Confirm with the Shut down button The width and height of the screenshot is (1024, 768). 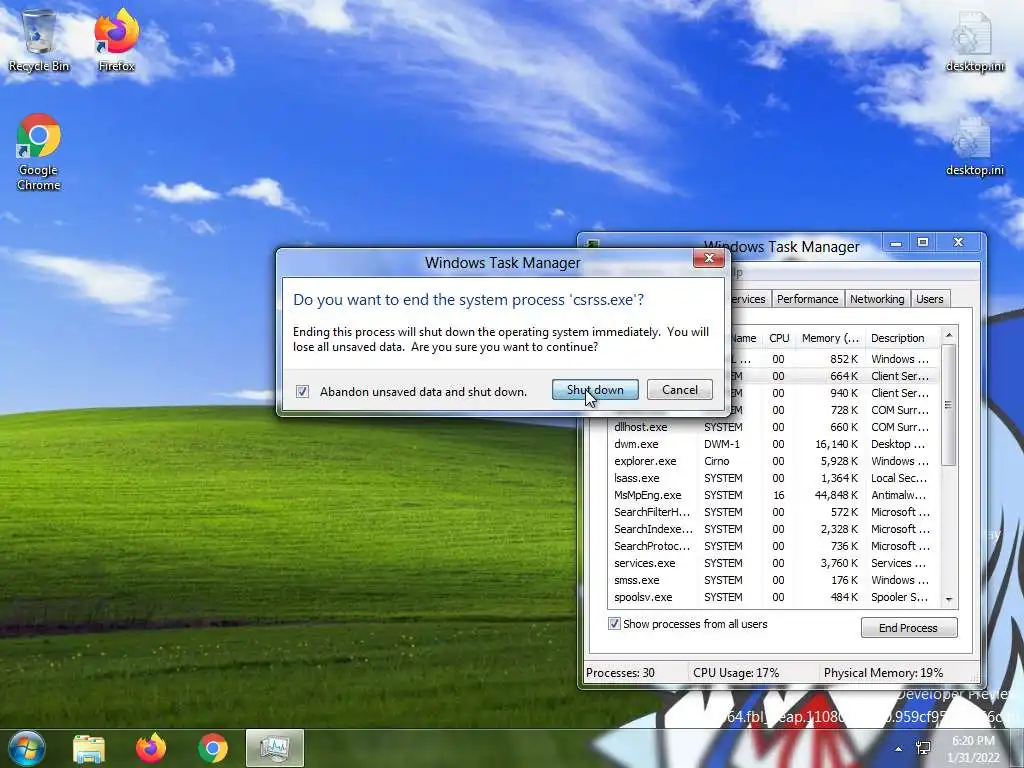point(595,390)
